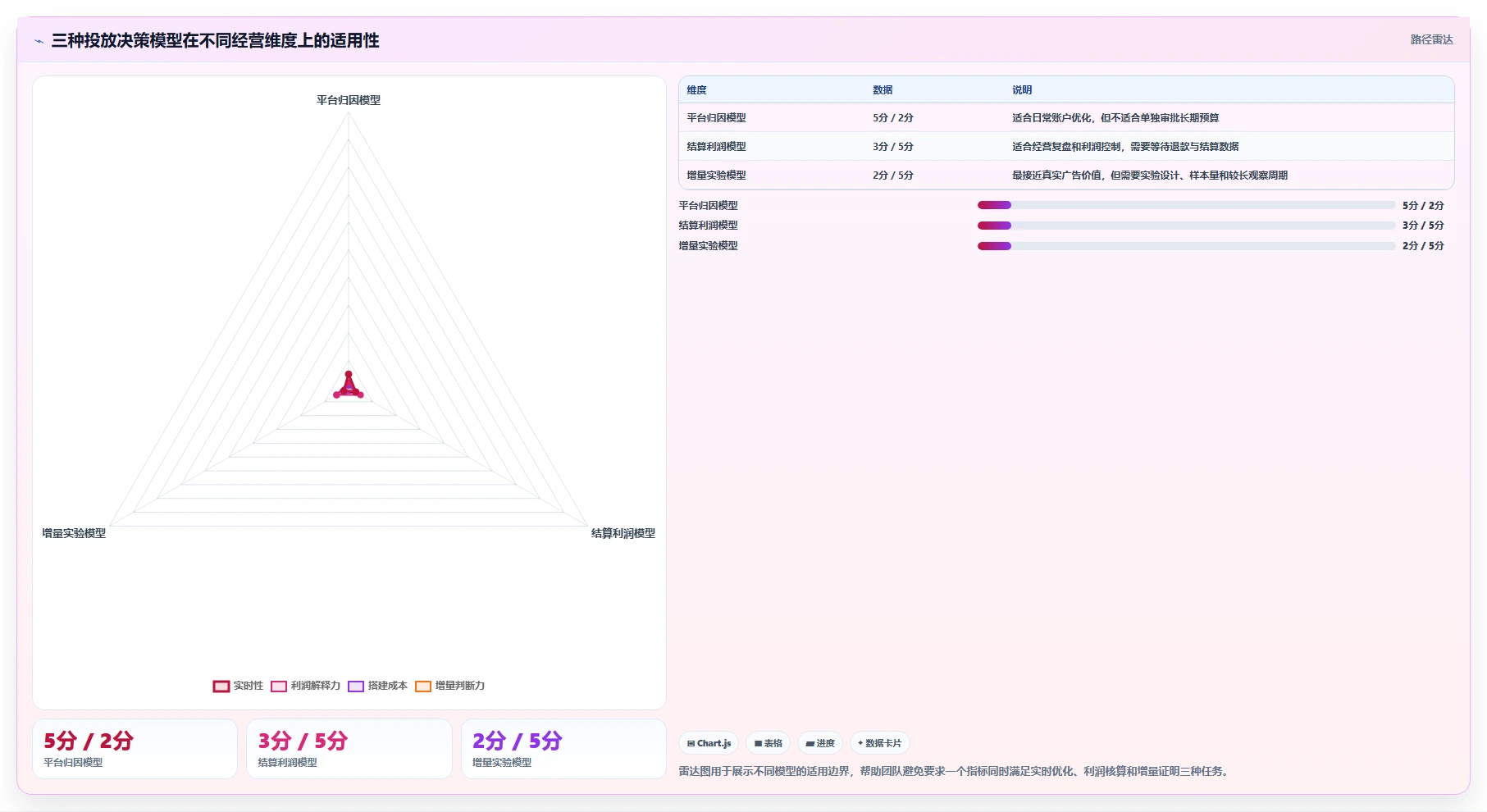1487x812 pixels.
Task: Click the 结算利润模型 progress bar
Action: 1186,226
